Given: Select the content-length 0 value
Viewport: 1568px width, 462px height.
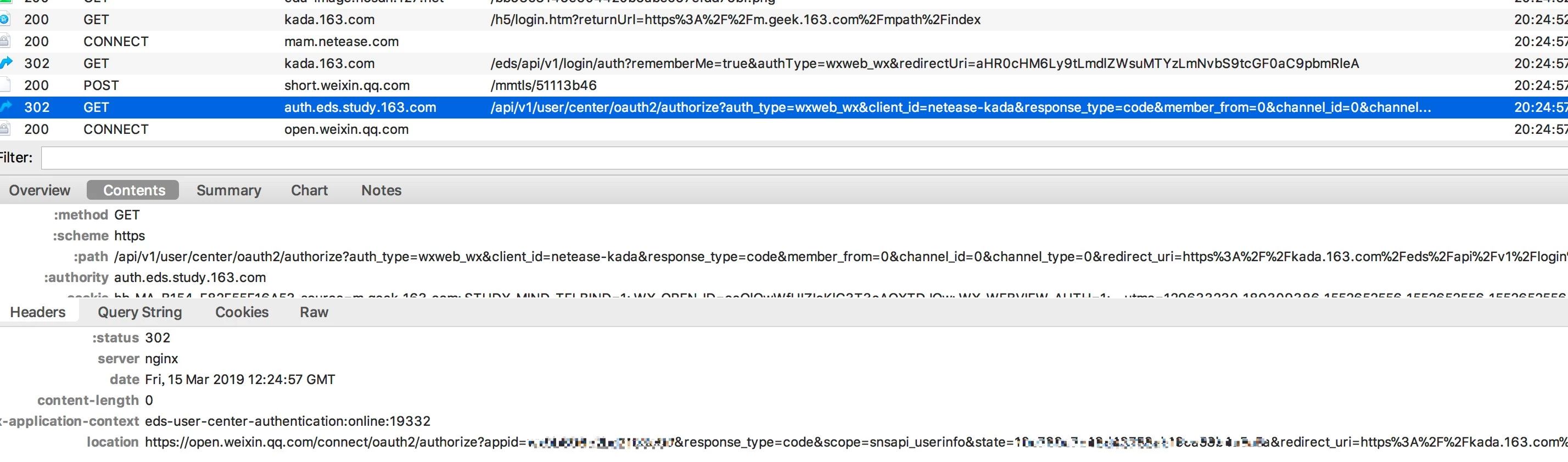Looking at the screenshot, I should pos(149,400).
